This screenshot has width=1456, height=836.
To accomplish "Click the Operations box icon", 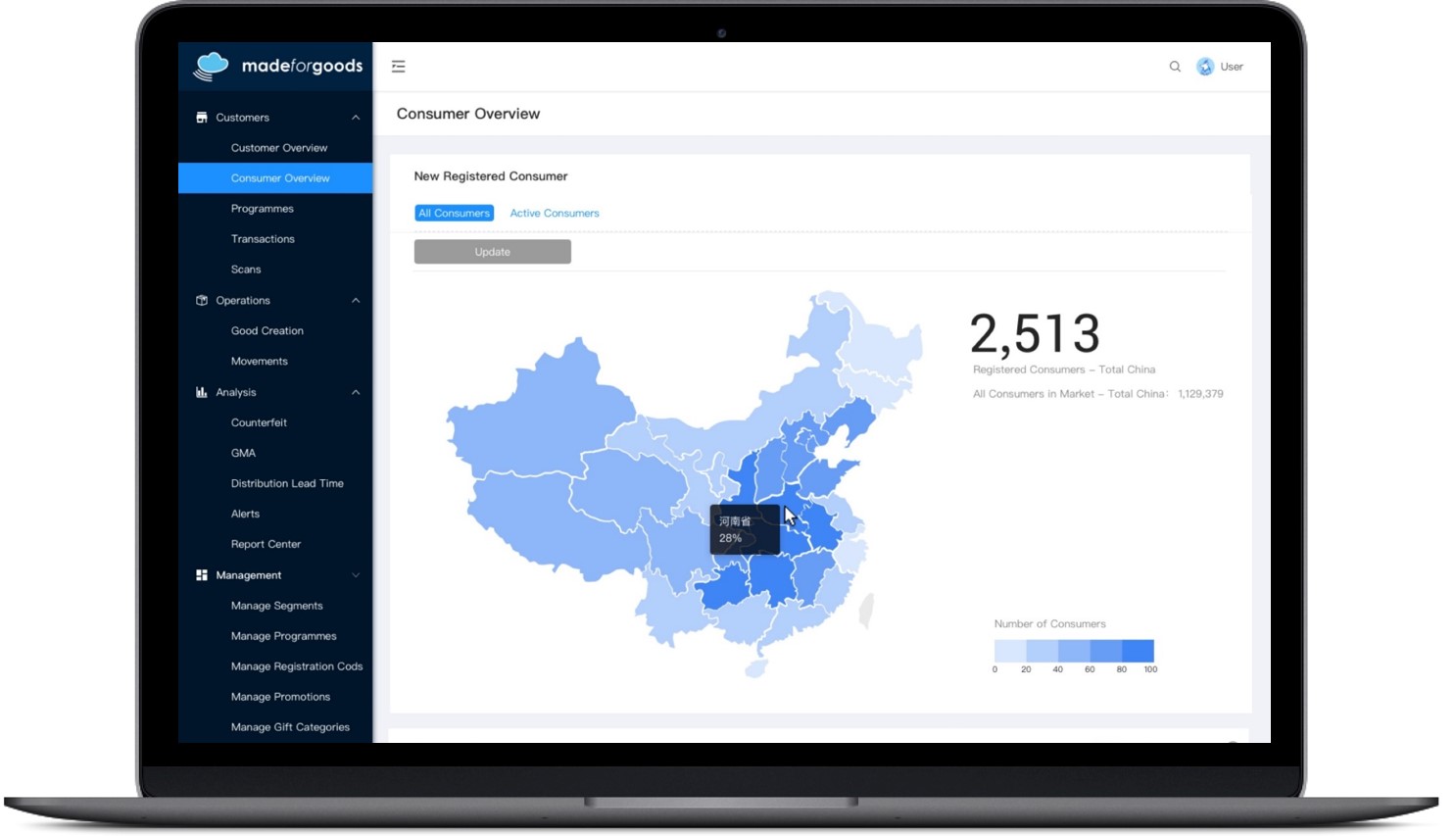I will 202,301.
